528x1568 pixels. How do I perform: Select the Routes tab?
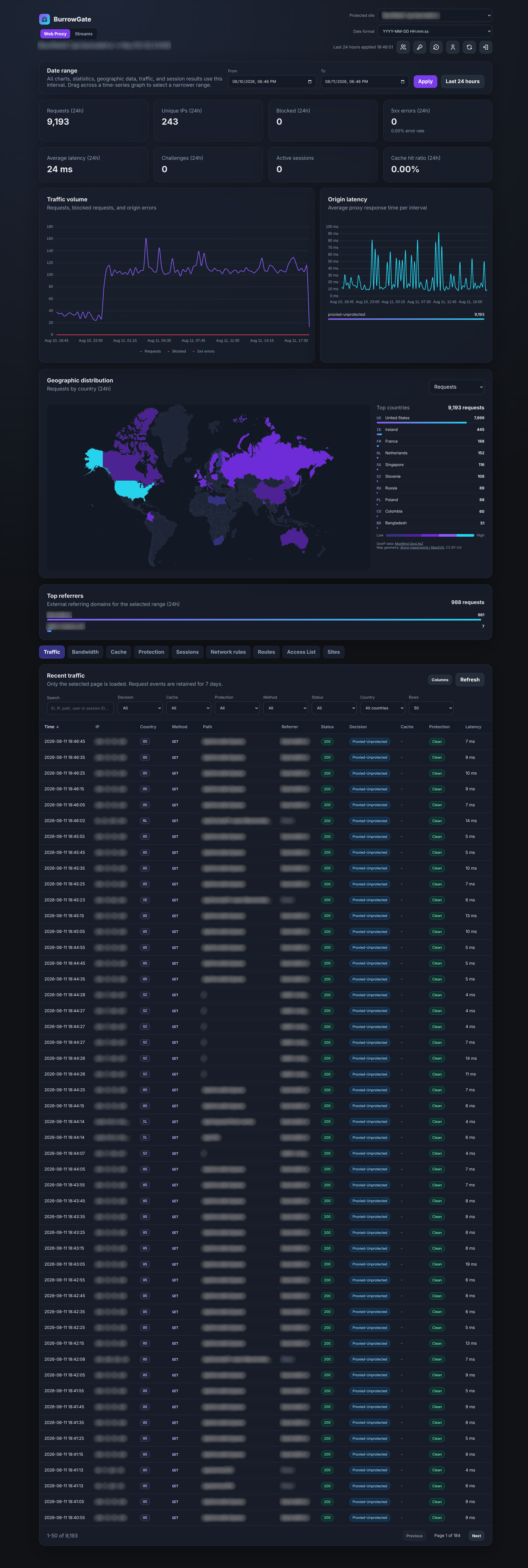click(x=266, y=652)
